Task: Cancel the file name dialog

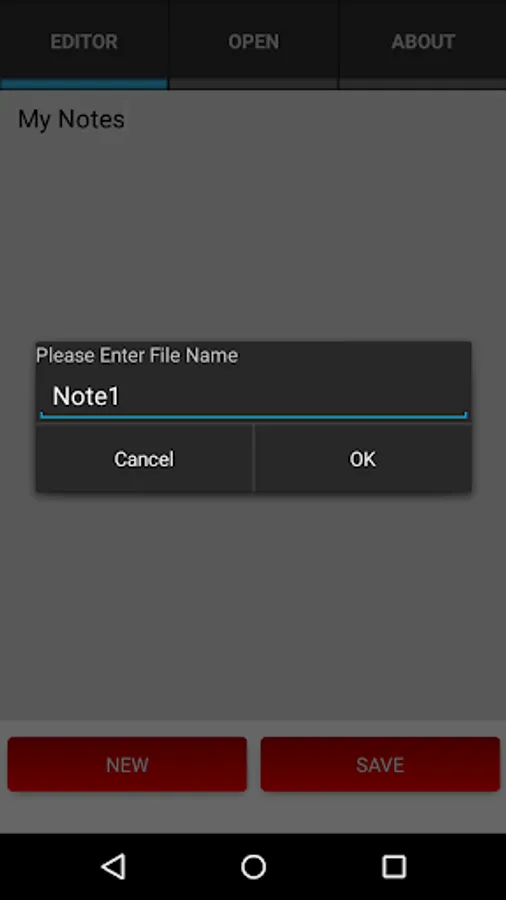Action: point(144,459)
